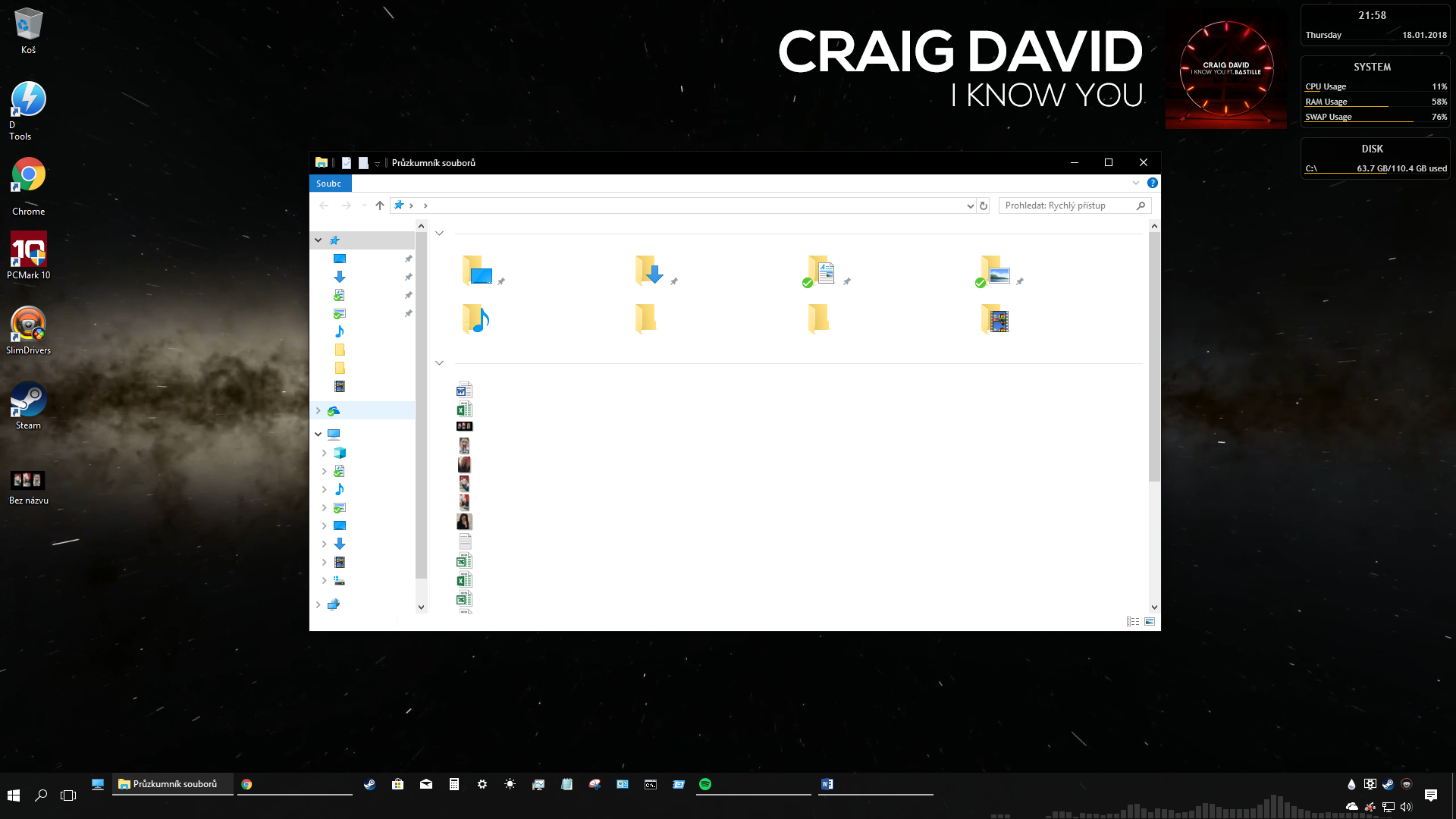The image size is (1456, 819).
Task: Click the Refresh button beside address bar
Action: pyautogui.click(x=984, y=206)
